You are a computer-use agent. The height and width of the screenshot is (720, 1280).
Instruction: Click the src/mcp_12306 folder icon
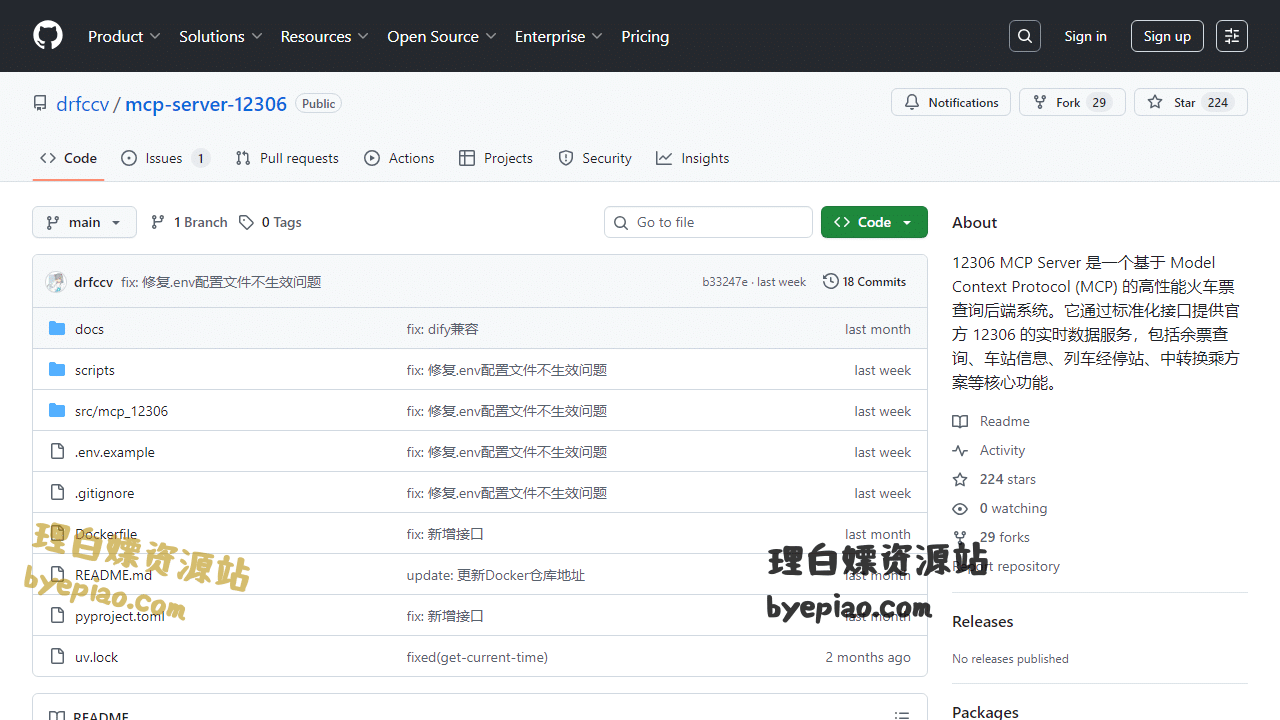[x=57, y=411]
